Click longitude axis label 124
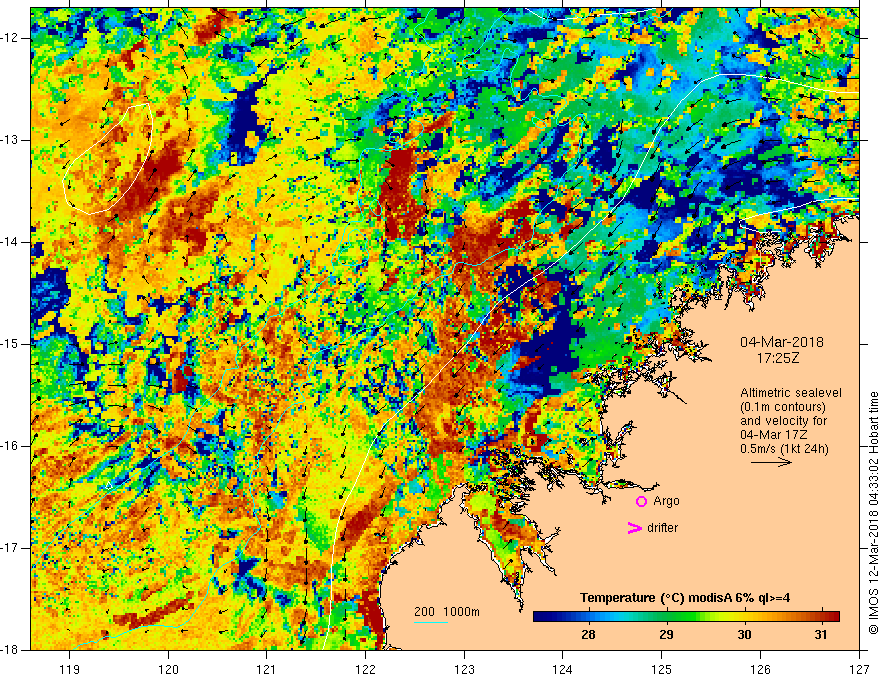This screenshot has height=680, width=880. 563,669
